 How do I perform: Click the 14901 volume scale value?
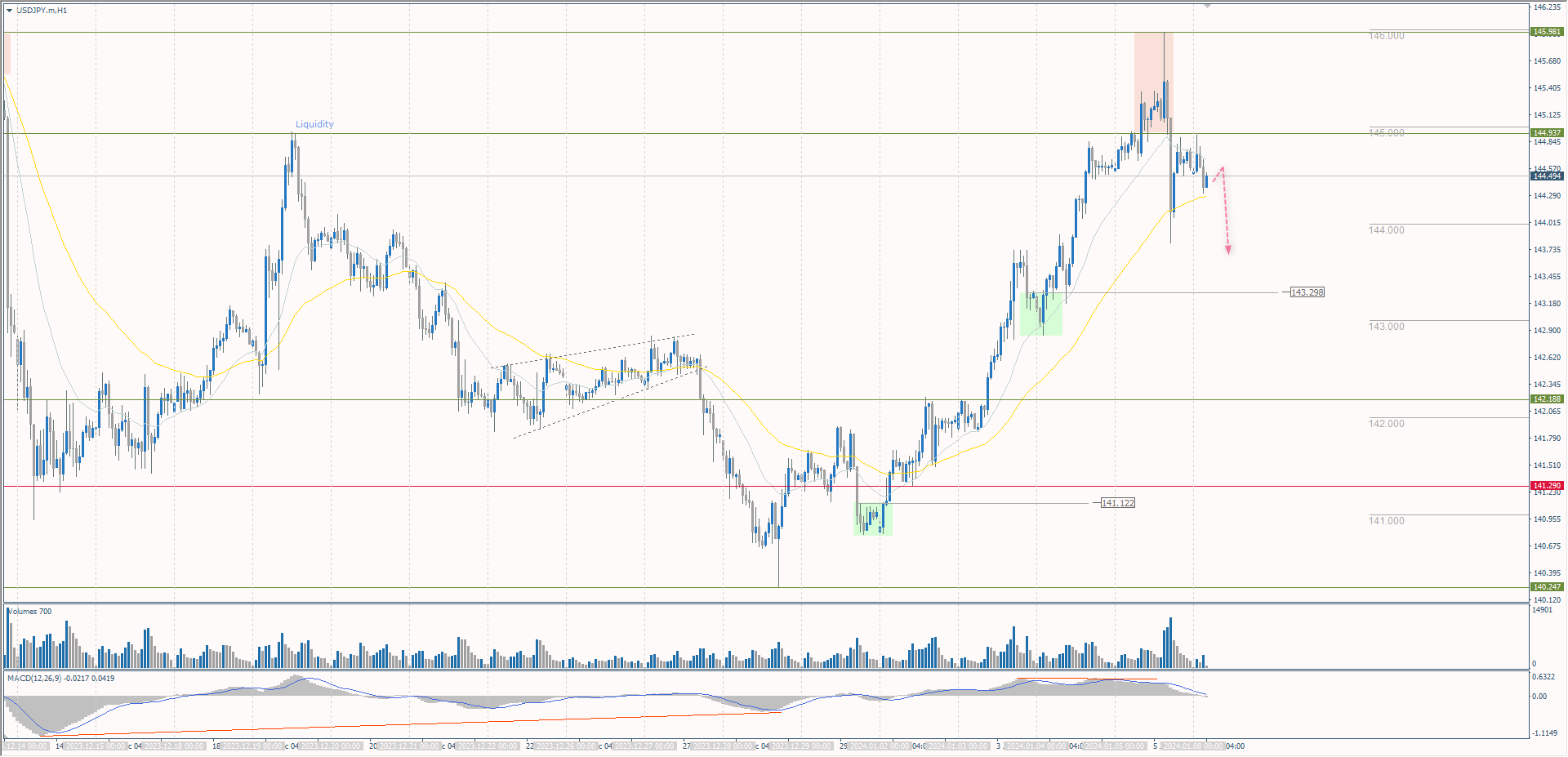click(1543, 610)
